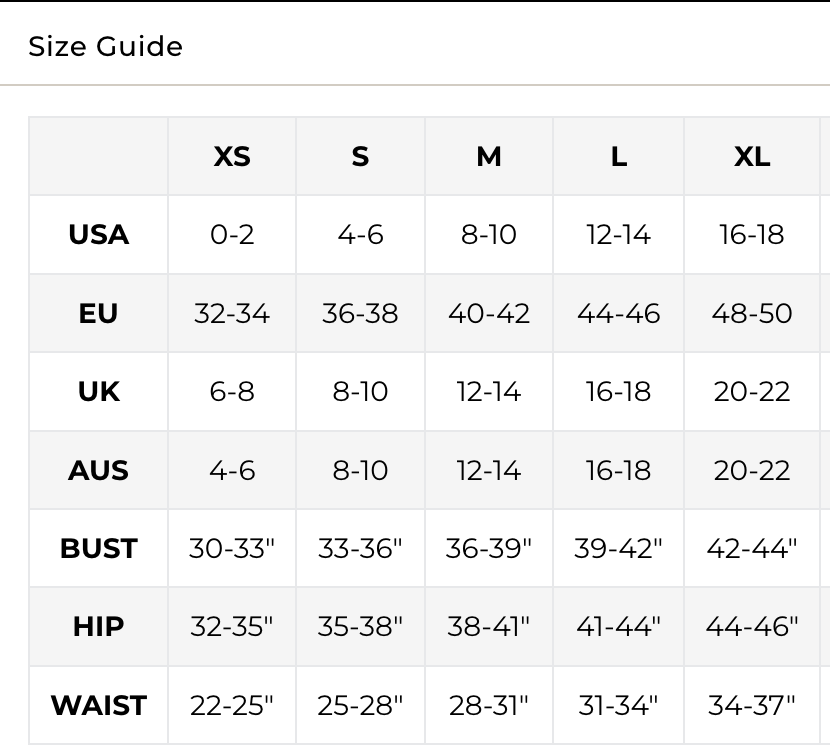Select the XS column header
This screenshot has width=830, height=746.
pyautogui.click(x=232, y=157)
